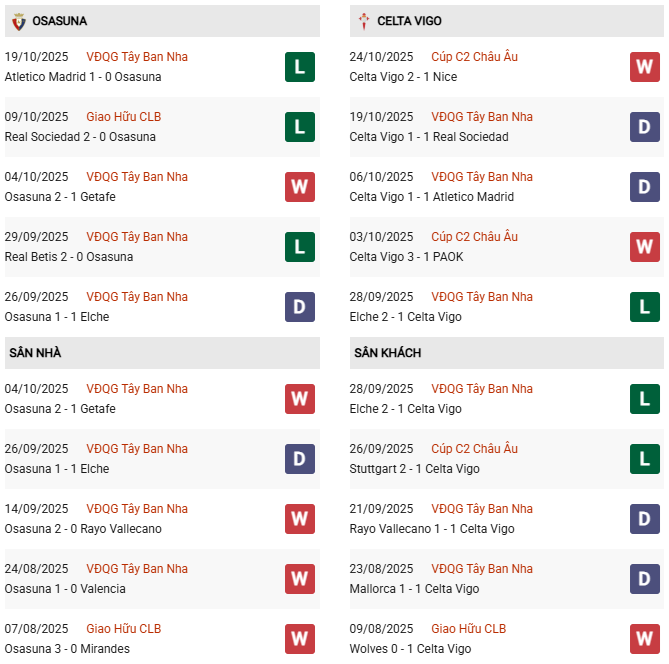
Task: Select loss badge for Real Betis 2-0 Osasuna
Action: tap(299, 247)
